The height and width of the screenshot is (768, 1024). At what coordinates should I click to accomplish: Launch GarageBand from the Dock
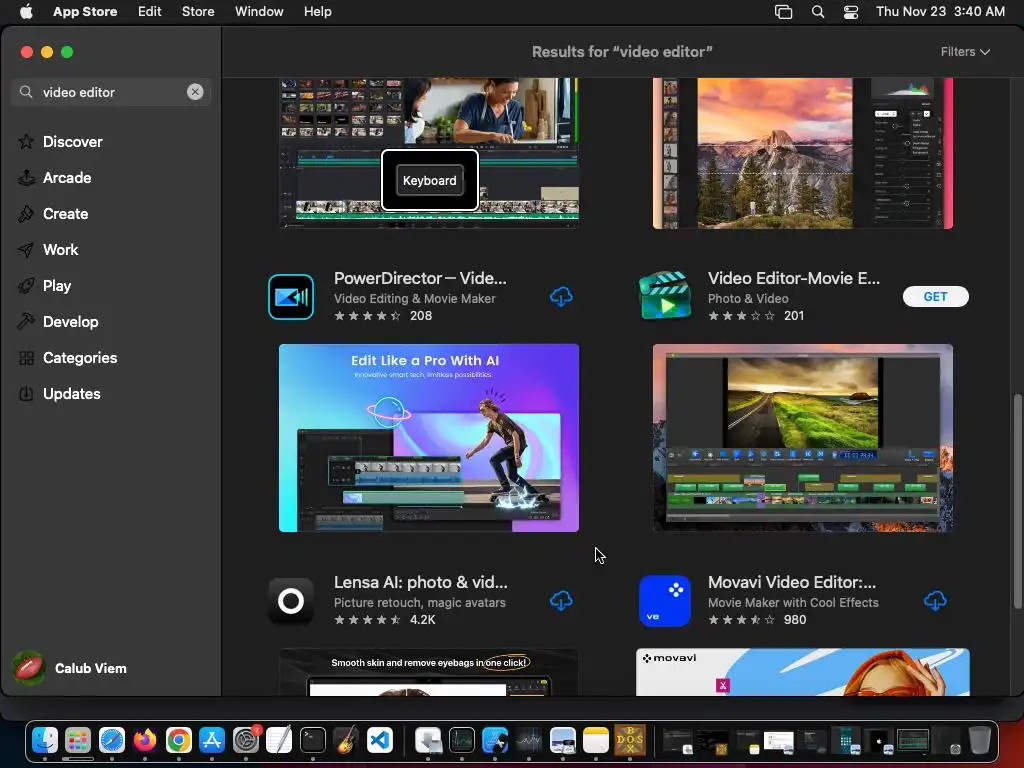point(346,741)
